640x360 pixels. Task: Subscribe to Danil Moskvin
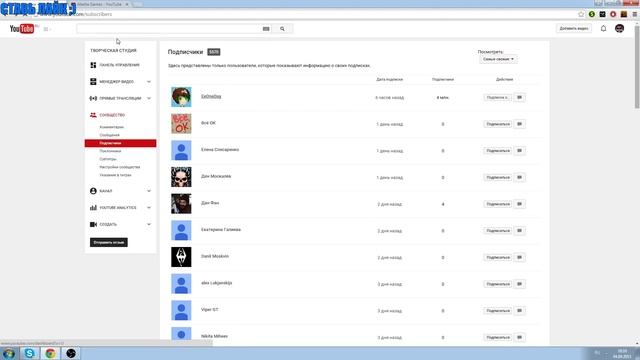[x=498, y=257]
